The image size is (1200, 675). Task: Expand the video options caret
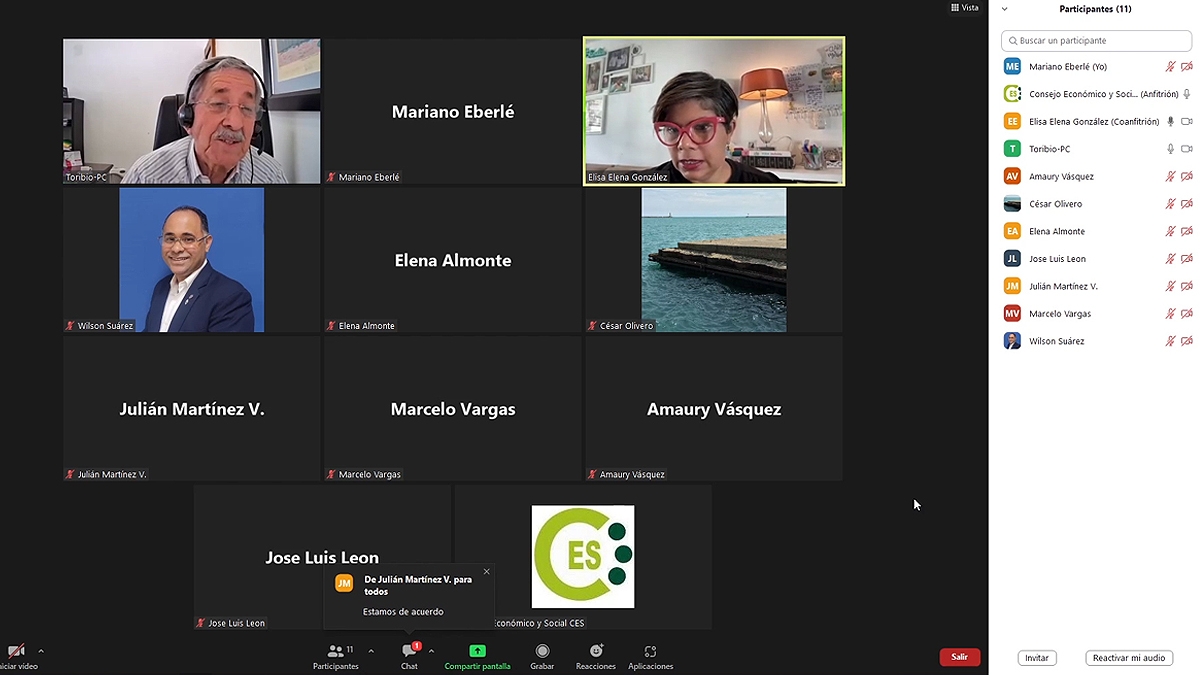click(x=40, y=651)
